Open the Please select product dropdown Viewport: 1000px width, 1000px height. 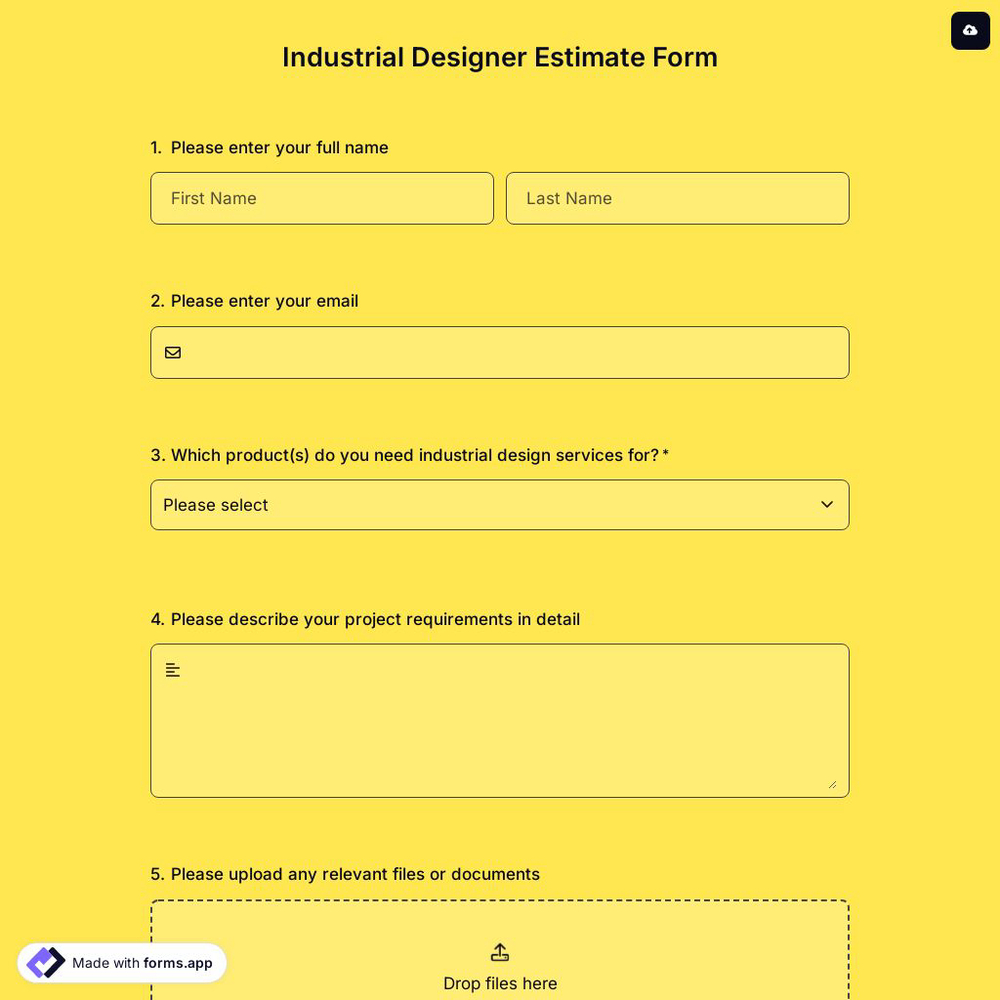pos(500,505)
